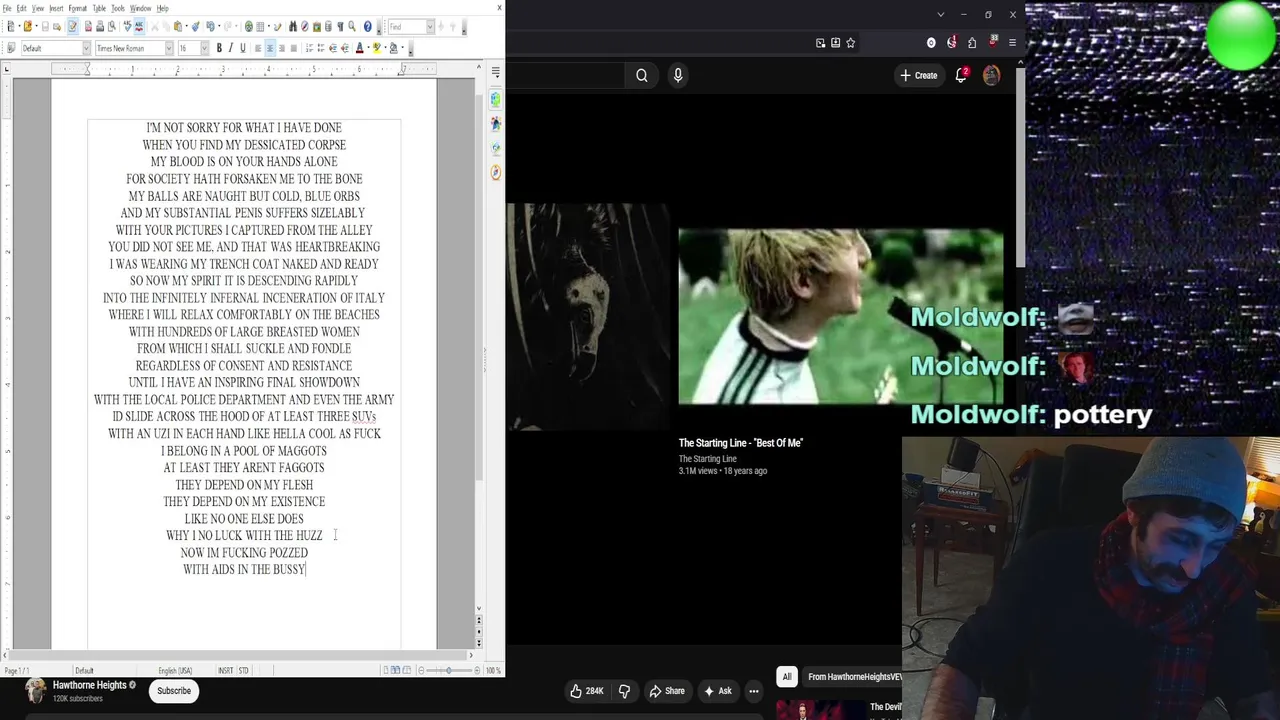
Task: Open the browser extensions puzzle icon
Action: pyautogui.click(x=972, y=43)
